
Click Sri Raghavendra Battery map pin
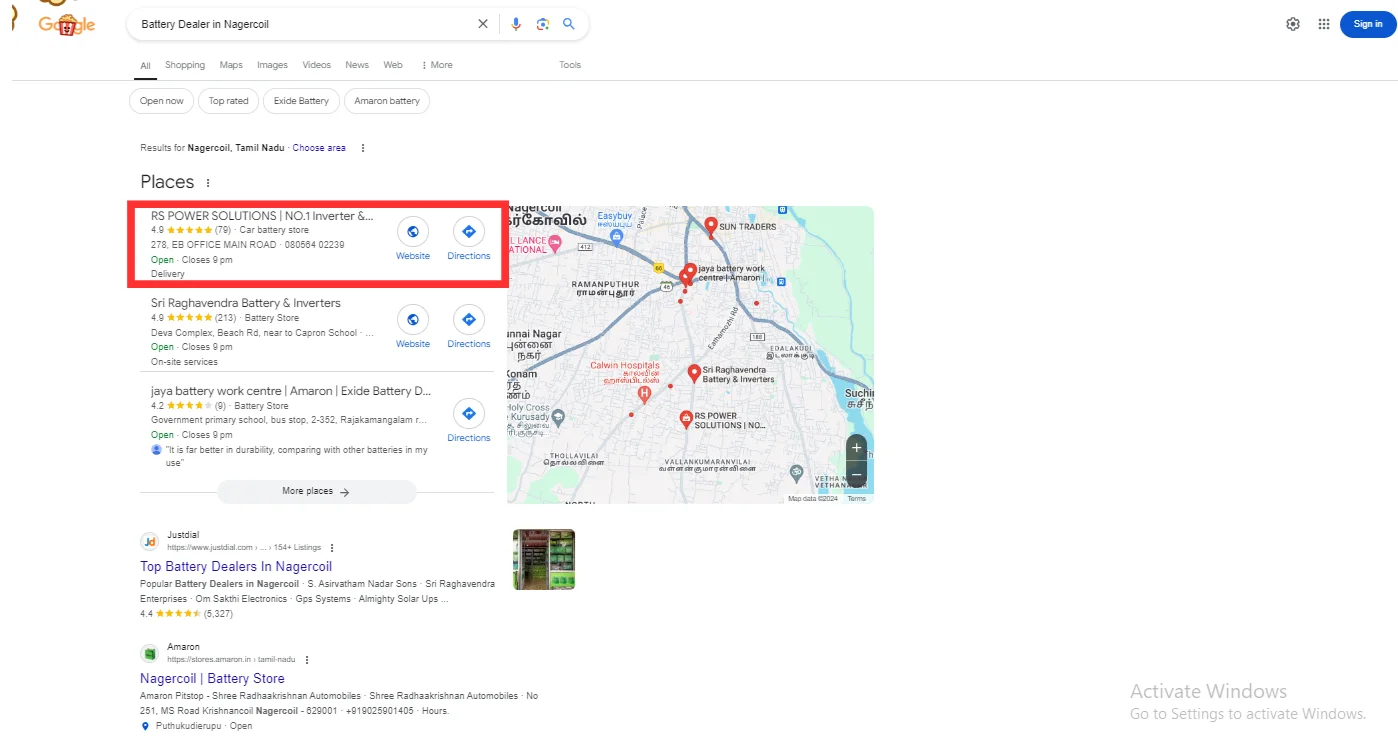[694, 374]
